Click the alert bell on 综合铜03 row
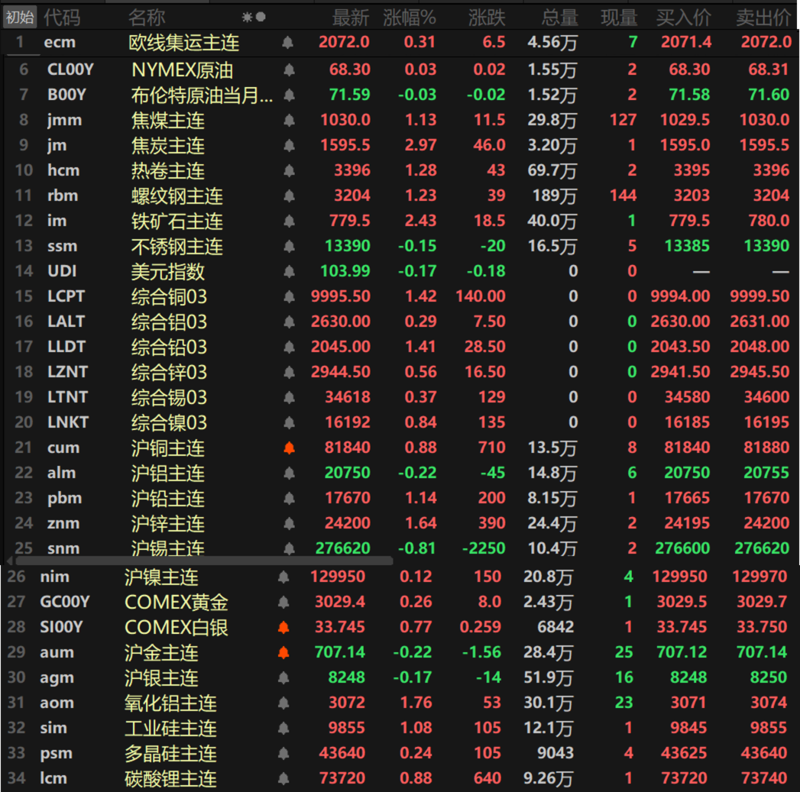800x792 pixels. pos(289,296)
